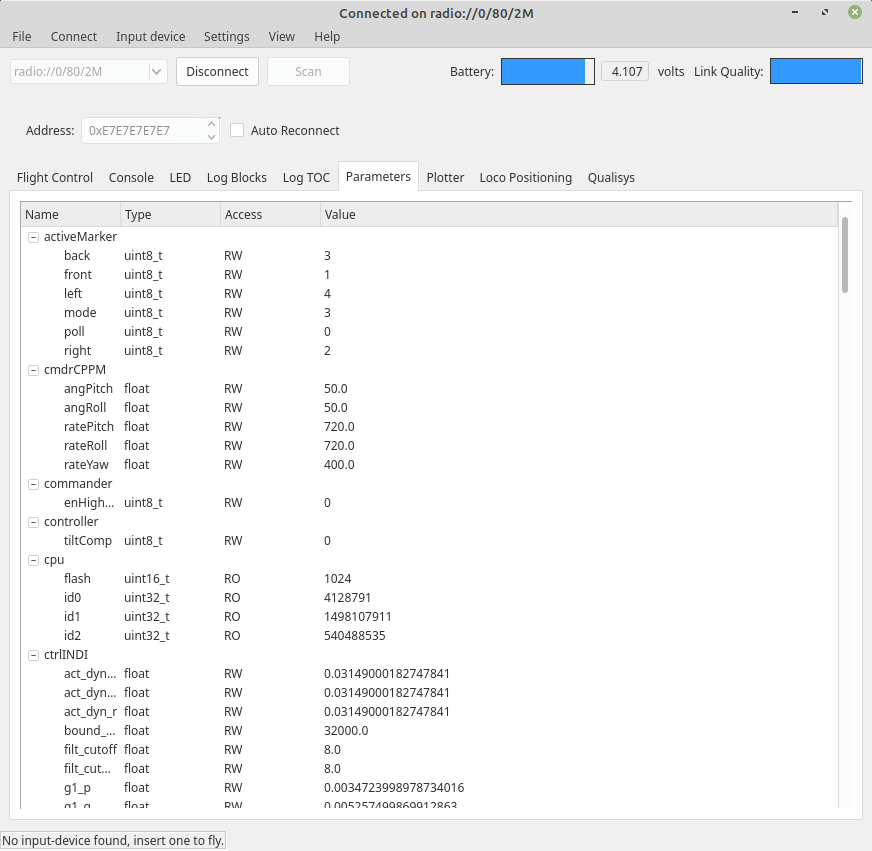Viewport: 872px width, 851px height.
Task: Open the Input device menu
Action: pyautogui.click(x=150, y=36)
